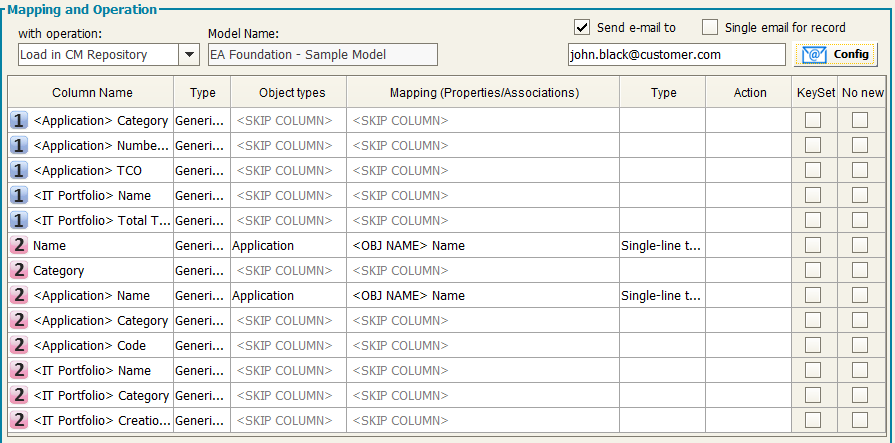Open the operation dropdown Load in CM Repository
The image size is (895, 443).
189,55
